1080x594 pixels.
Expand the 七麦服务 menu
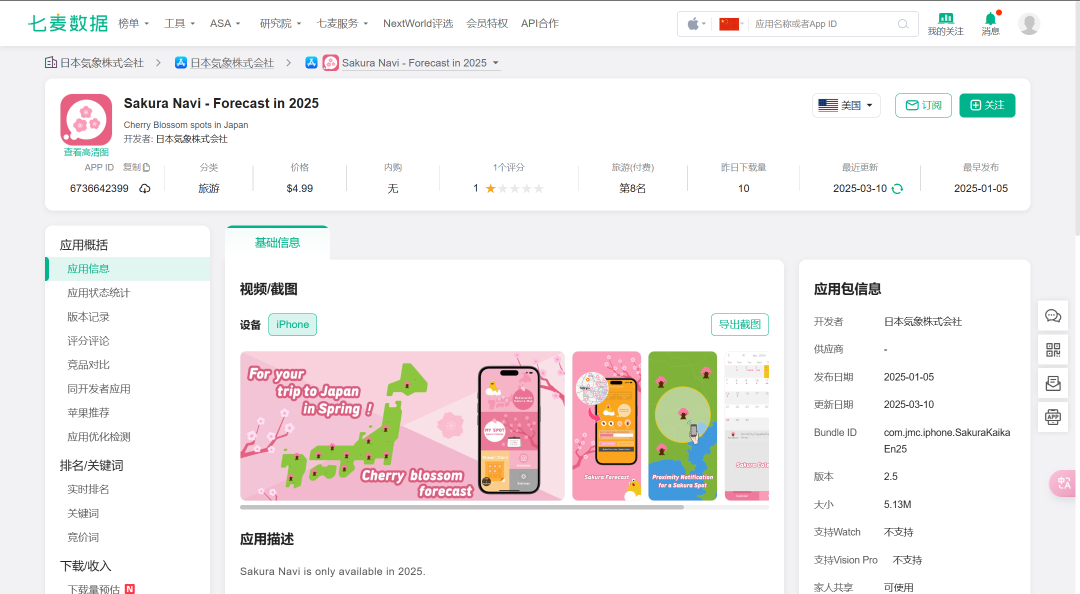tap(342, 23)
